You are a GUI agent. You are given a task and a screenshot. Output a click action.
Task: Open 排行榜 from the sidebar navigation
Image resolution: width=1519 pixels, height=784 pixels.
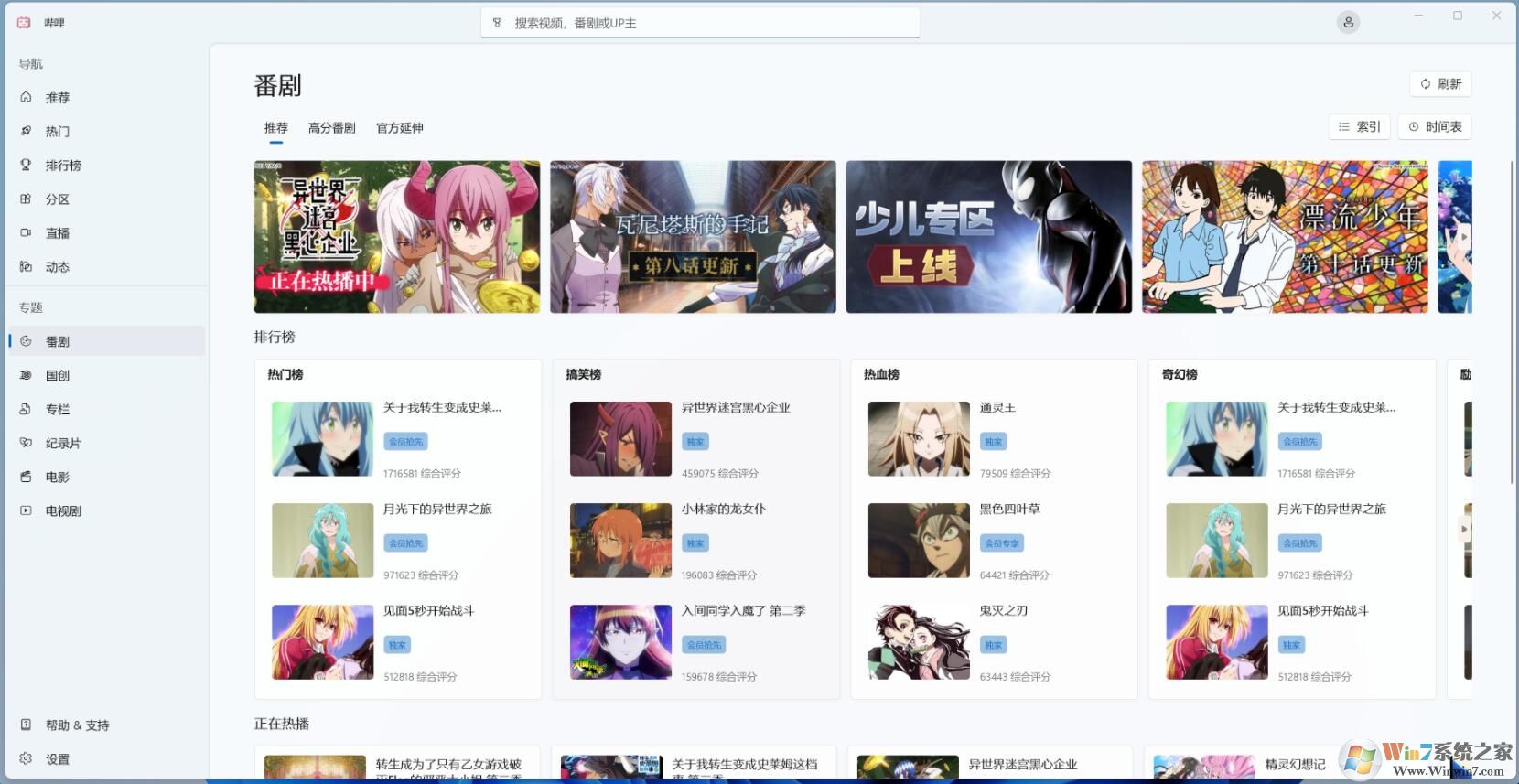click(x=106, y=166)
